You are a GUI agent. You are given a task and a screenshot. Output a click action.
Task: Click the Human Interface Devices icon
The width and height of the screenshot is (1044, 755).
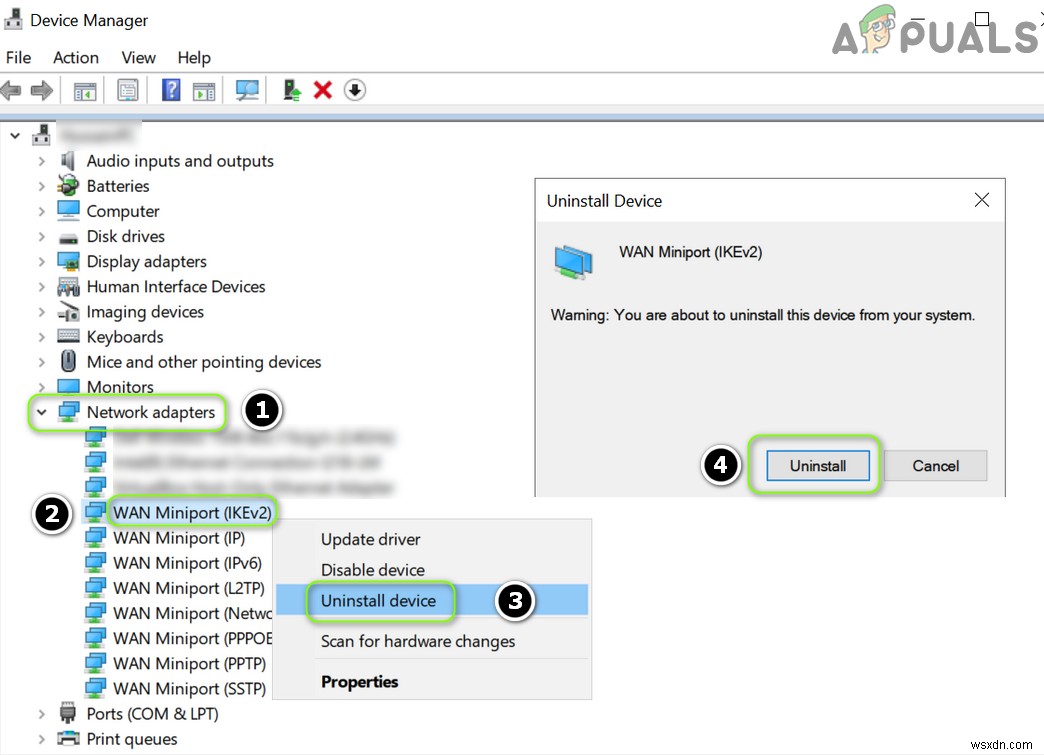pos(68,287)
